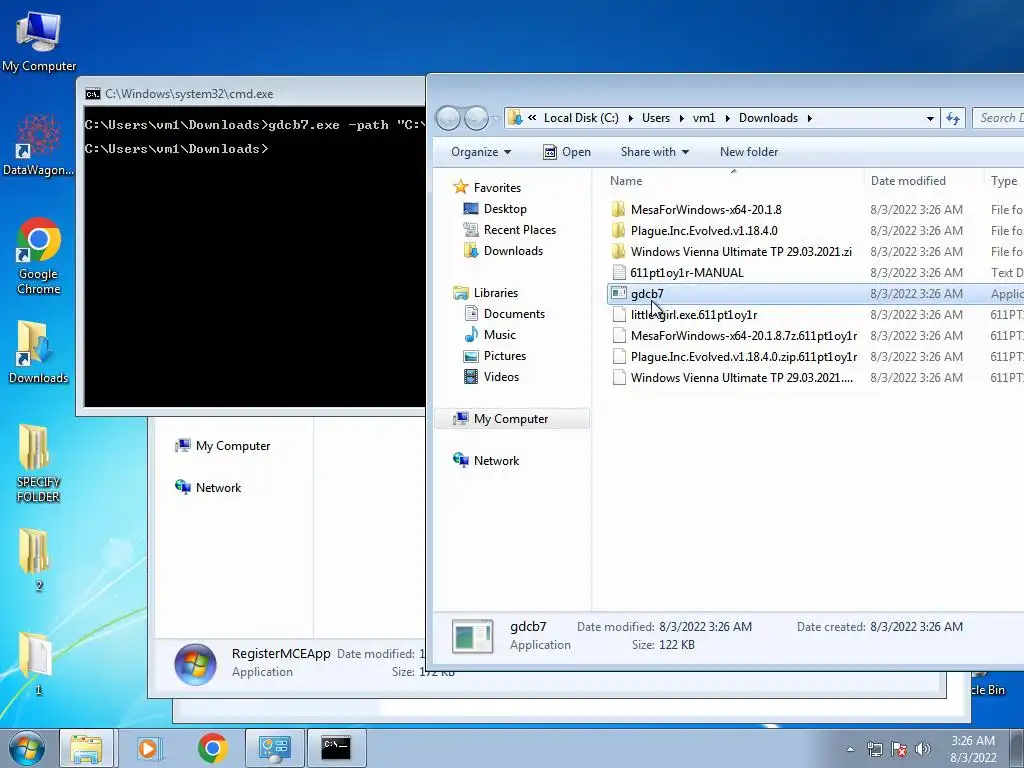1024x768 pixels.
Task: Select the Plague.Inc.Evolved.v1.18.4.0 folder
Action: 704,231
